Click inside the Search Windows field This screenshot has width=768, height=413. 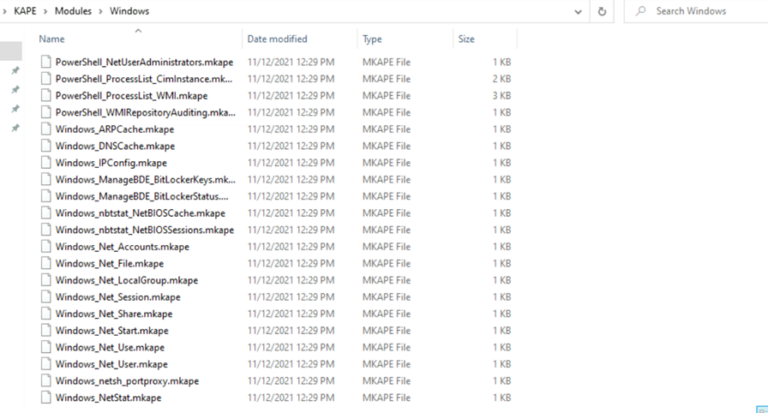[696, 11]
